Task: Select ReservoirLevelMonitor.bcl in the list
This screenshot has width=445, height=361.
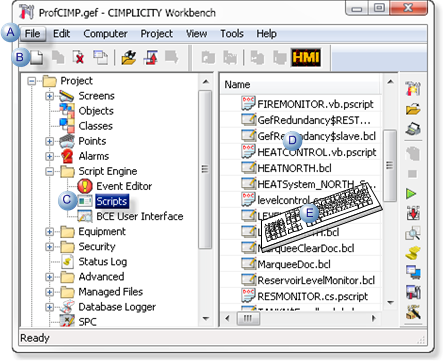Action: coord(316,281)
